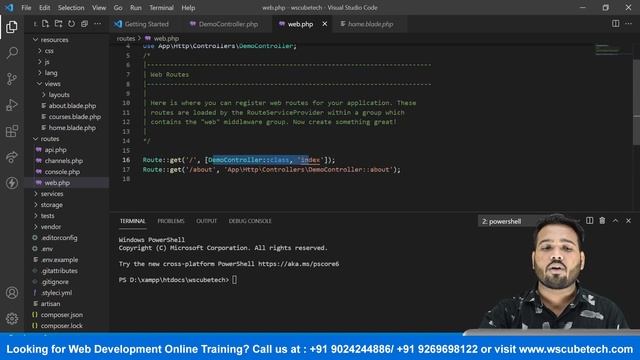Open the Extensions view
640x360 pixels.
pos(12,131)
